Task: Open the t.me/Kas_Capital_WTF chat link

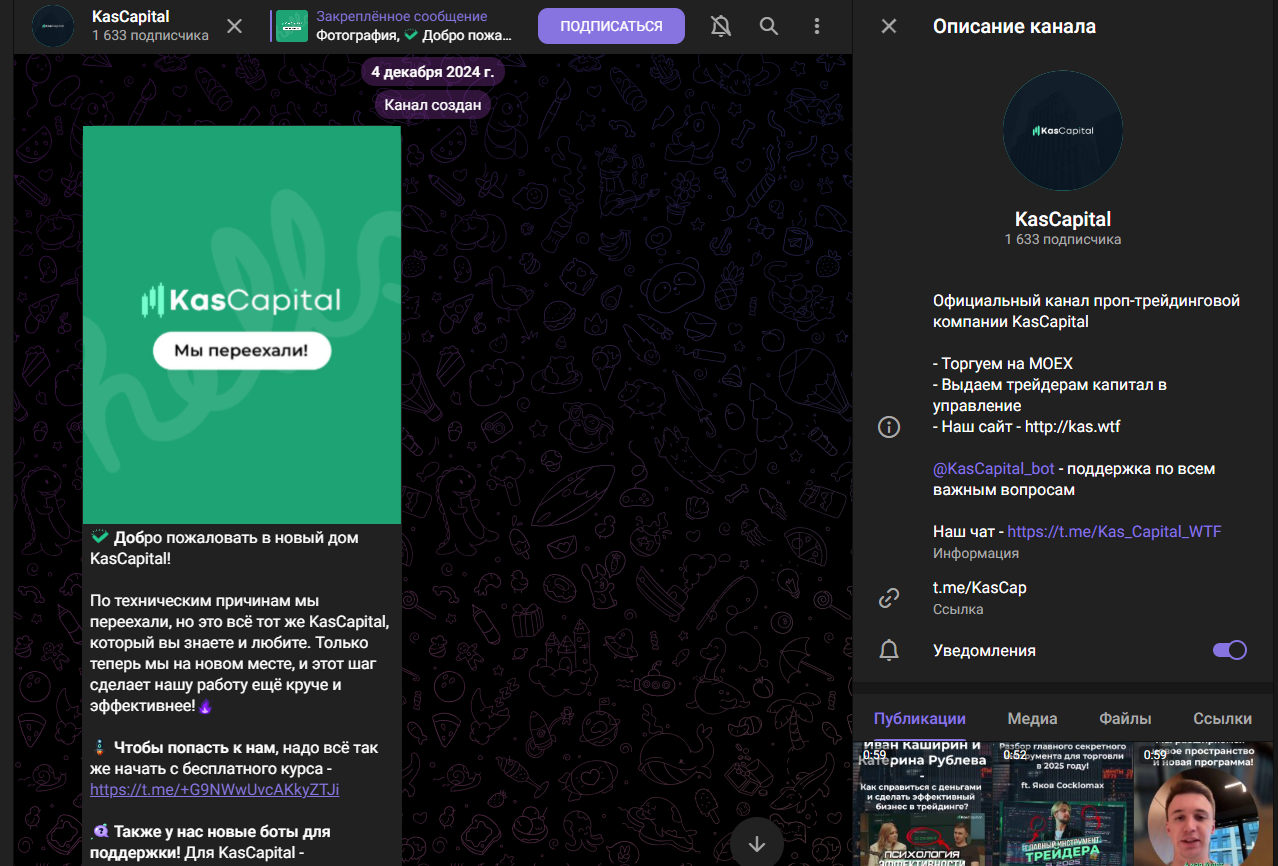Action: (x=1114, y=532)
